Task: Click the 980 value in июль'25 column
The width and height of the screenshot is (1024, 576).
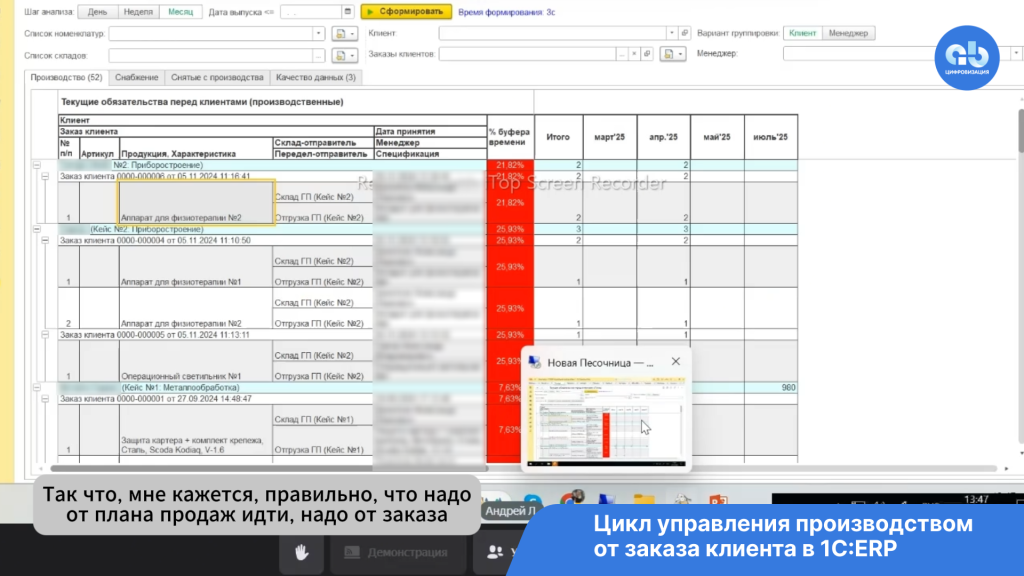Action: coord(788,387)
